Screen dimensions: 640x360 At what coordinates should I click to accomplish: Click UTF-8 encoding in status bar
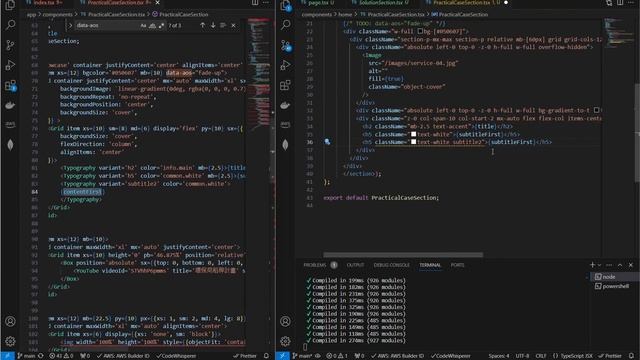point(522,356)
